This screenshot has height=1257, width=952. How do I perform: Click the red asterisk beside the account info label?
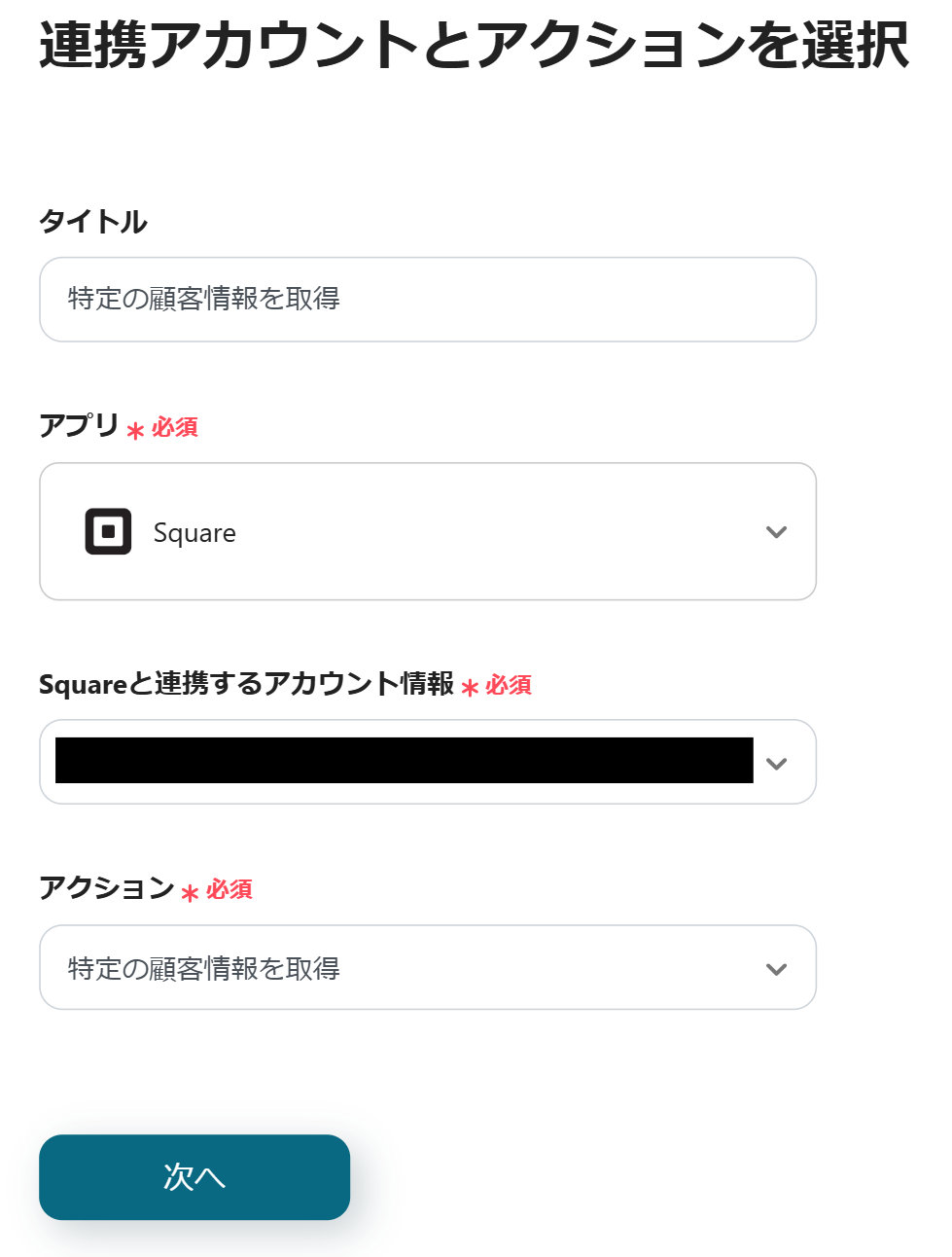click(x=470, y=688)
